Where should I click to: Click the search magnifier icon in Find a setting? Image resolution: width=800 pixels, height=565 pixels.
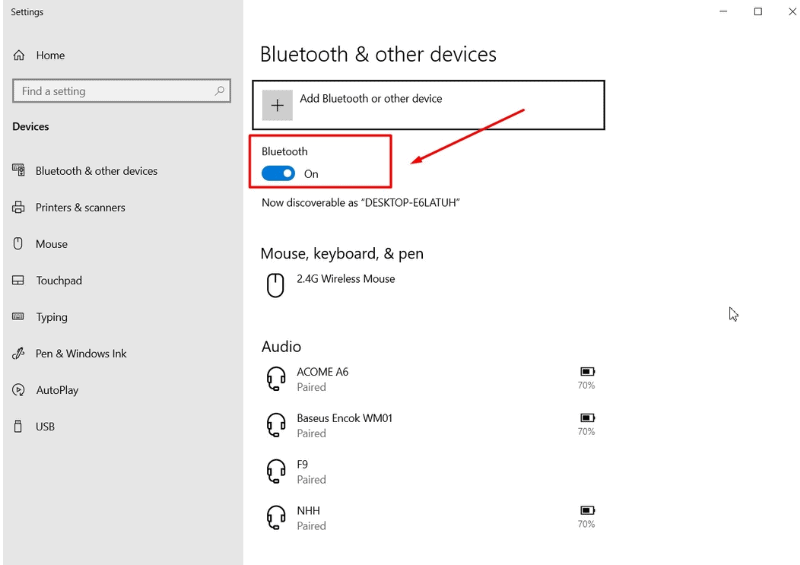(221, 91)
